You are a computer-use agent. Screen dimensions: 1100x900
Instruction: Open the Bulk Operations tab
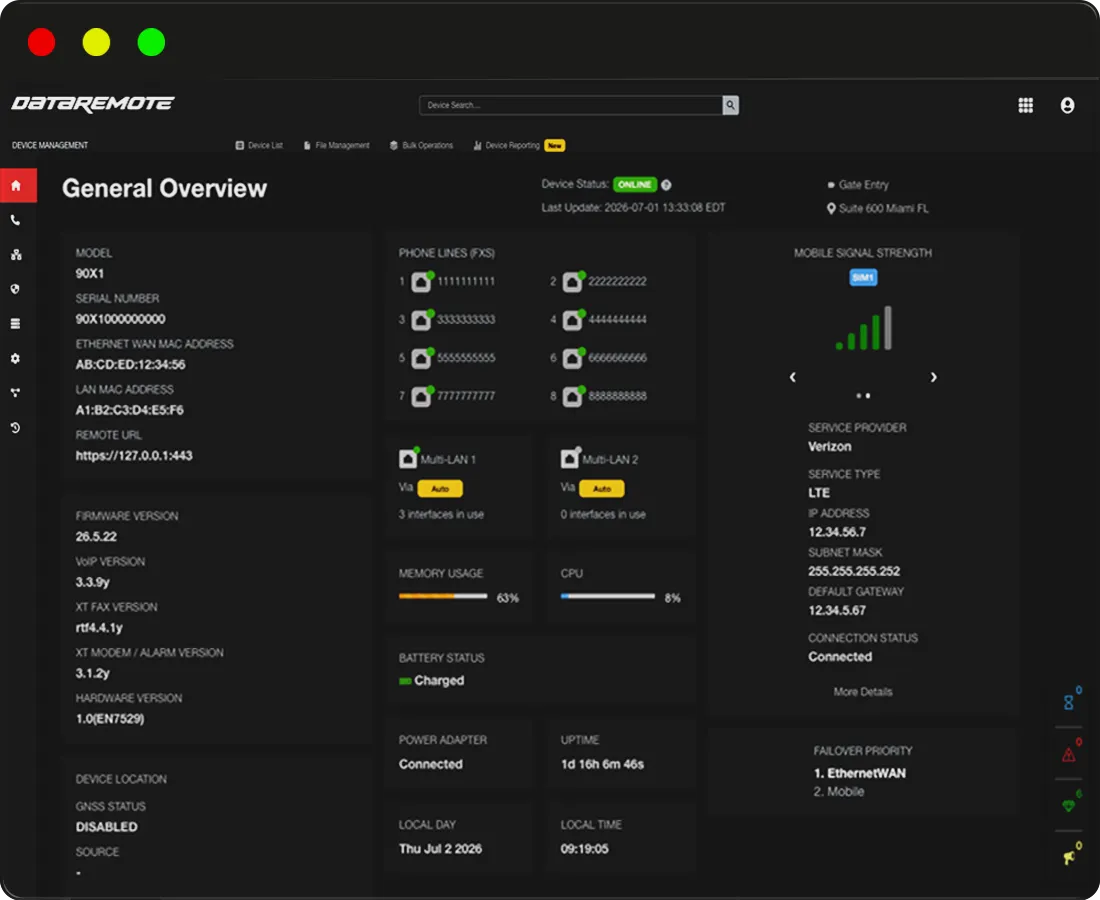point(422,145)
